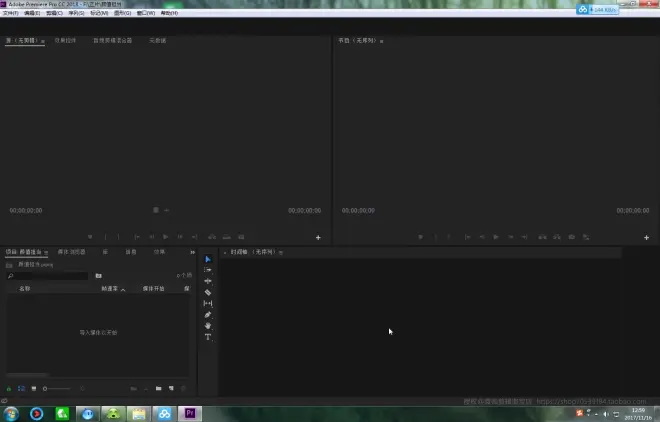Click the New Item icon in the Project panel
Viewport: 660px width, 422px height.
[171, 389]
